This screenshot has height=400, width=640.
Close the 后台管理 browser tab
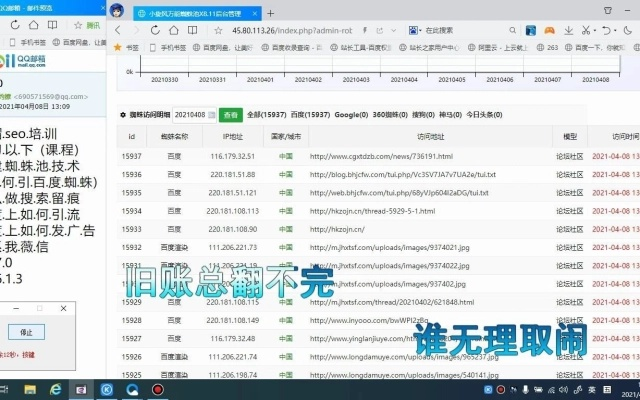(255, 13)
